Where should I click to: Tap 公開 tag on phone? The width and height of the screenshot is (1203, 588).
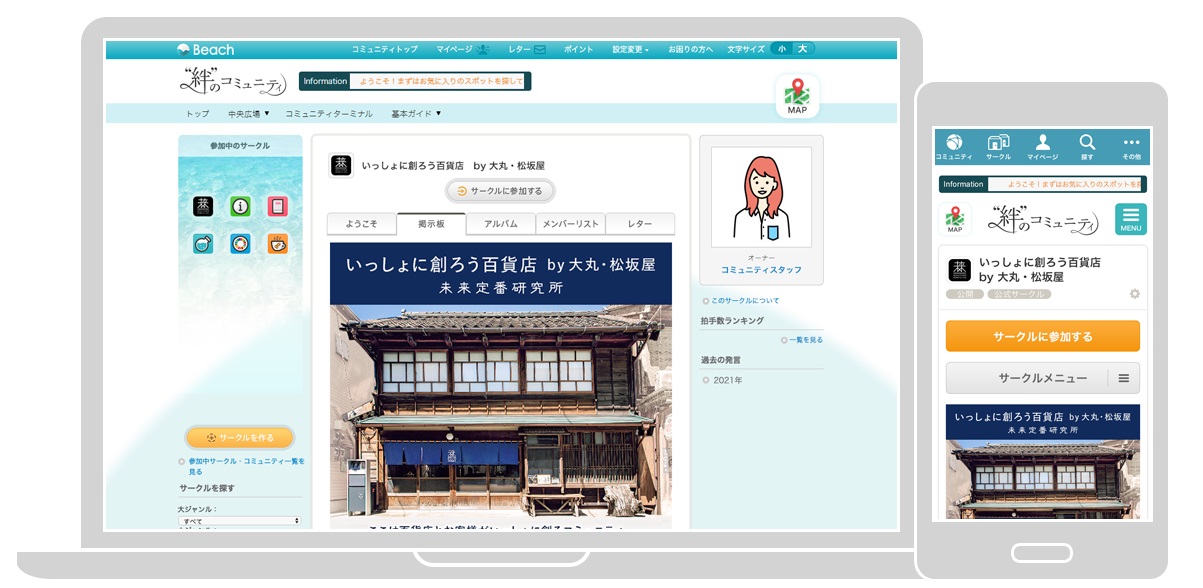965,294
